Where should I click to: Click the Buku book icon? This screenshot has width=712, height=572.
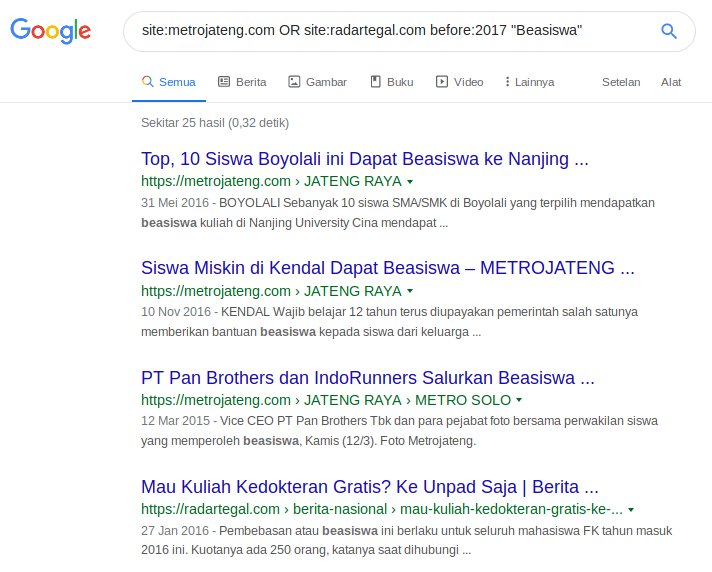(x=376, y=82)
